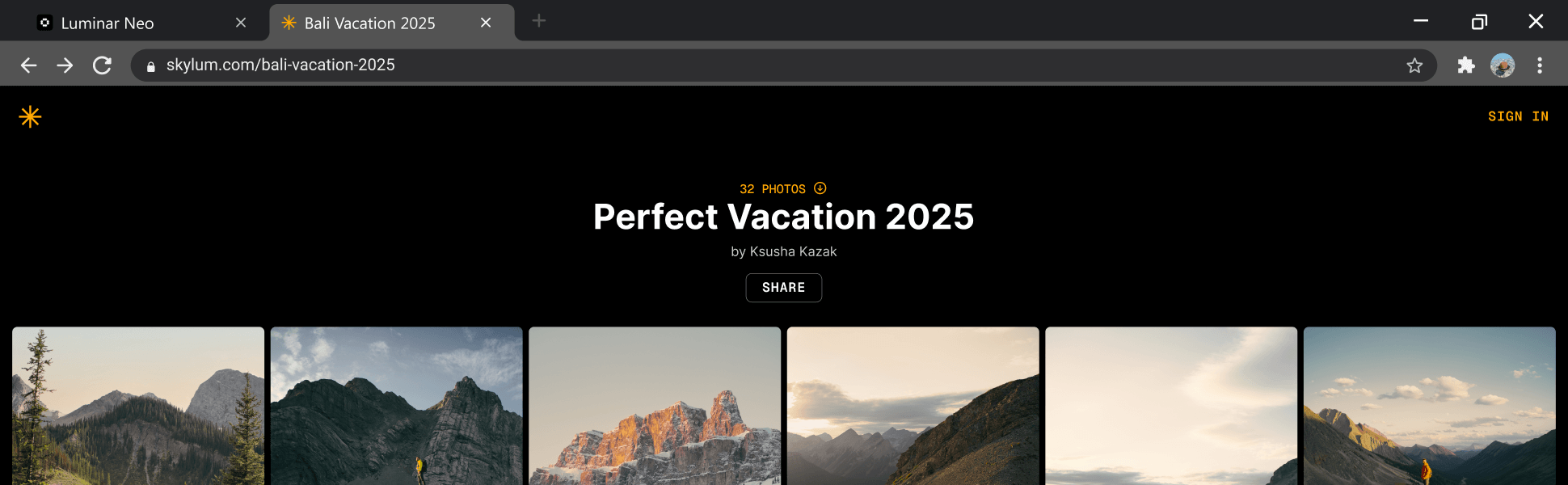Open a new browser tab
This screenshot has height=485, width=1568.
pyautogui.click(x=539, y=21)
